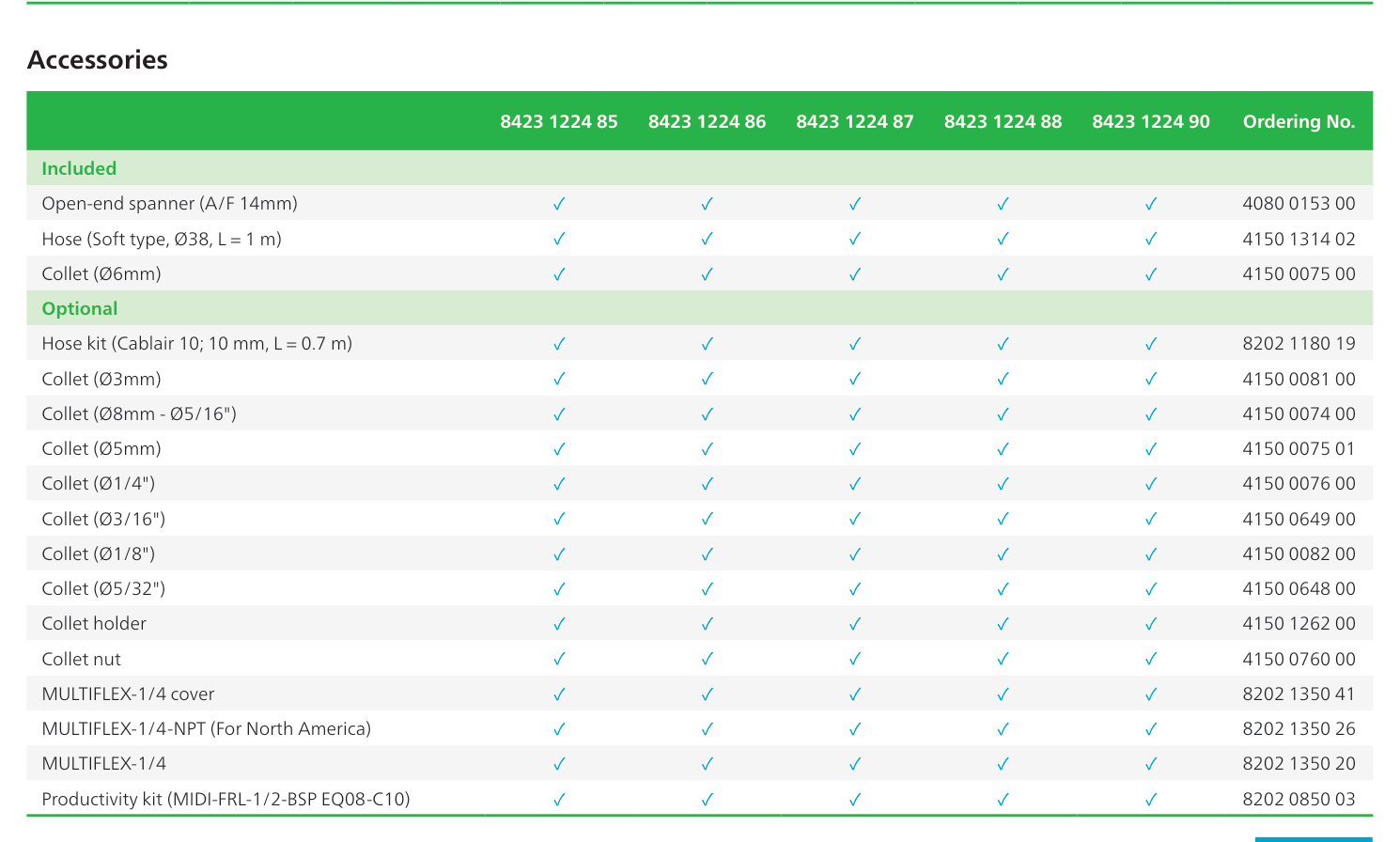Select the 8423 1224 85 column header

[x=559, y=121]
